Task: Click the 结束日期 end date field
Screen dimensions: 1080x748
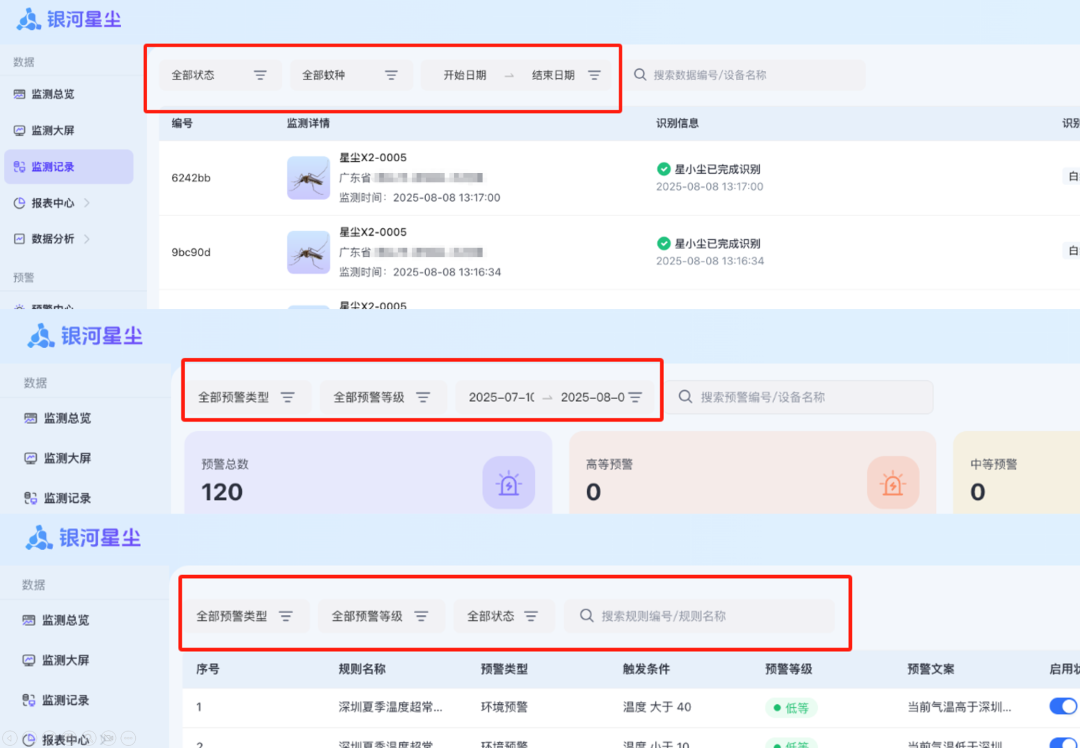Action: [553, 75]
